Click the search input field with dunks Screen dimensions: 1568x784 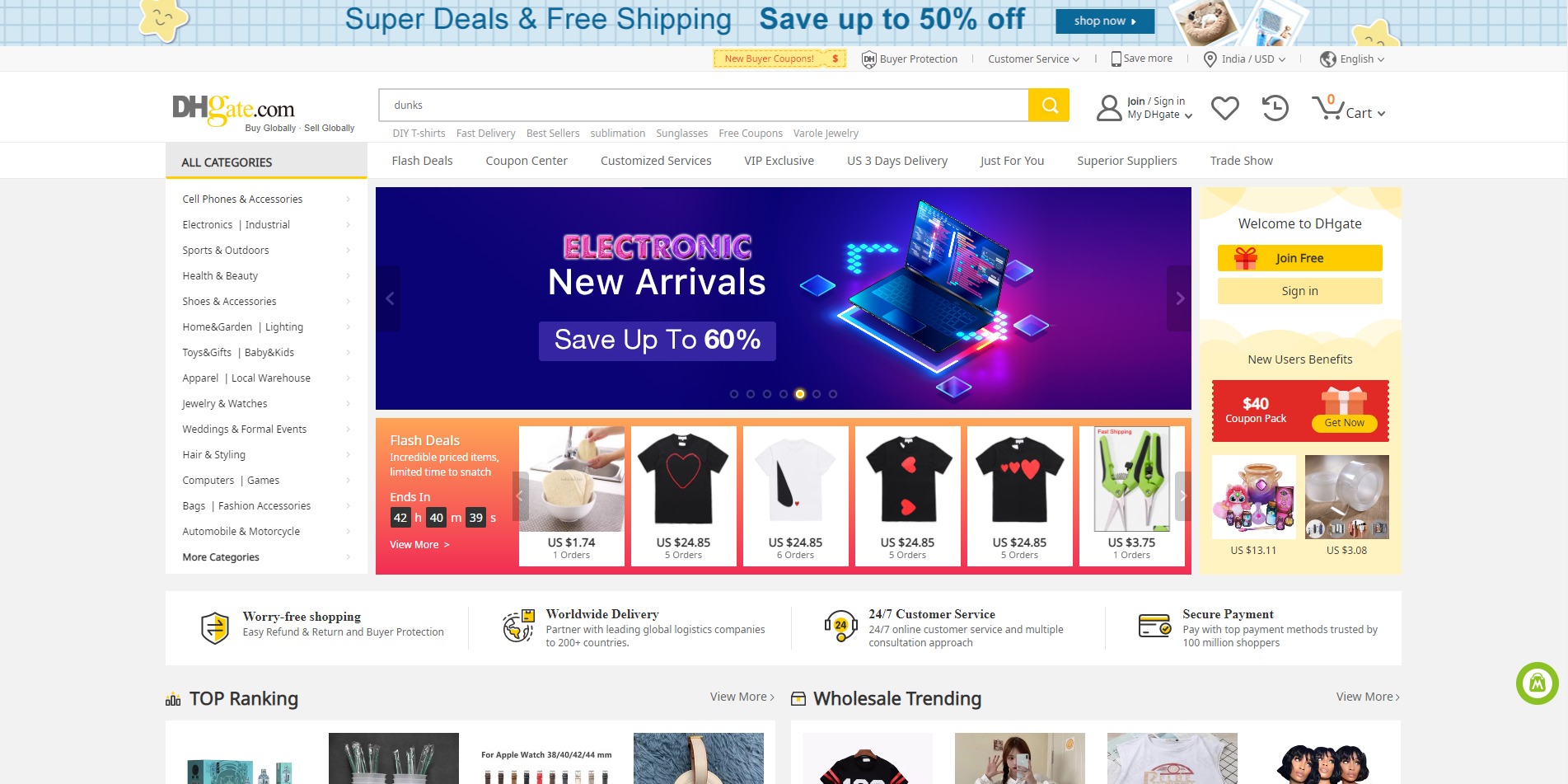click(703, 106)
